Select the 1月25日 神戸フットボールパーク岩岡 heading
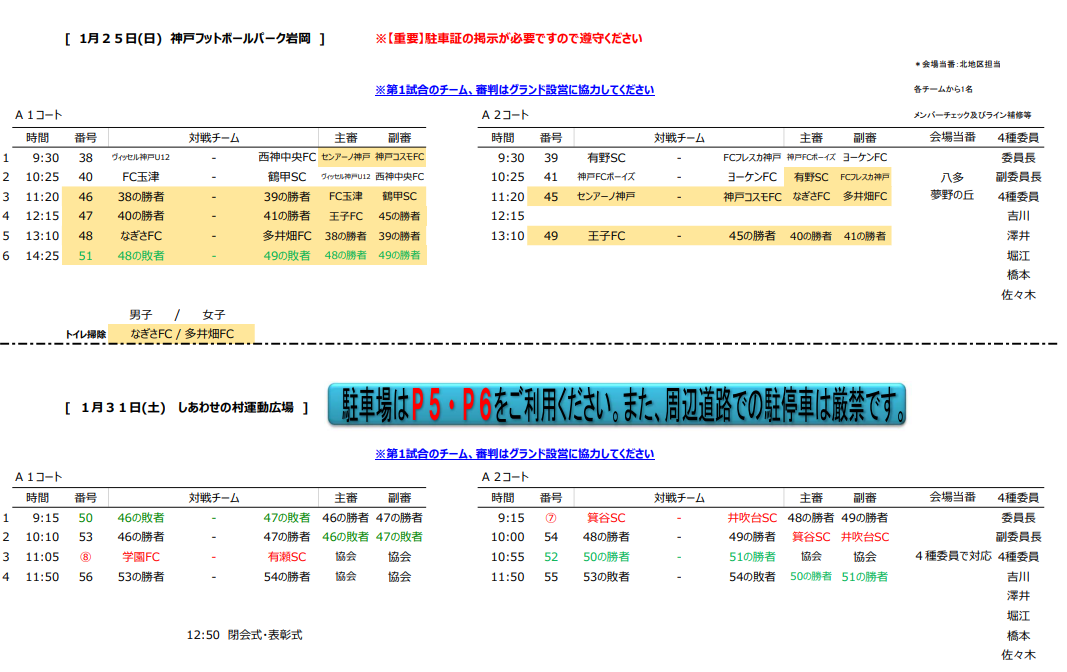The width and height of the screenshot is (1067, 672). pyautogui.click(x=195, y=39)
